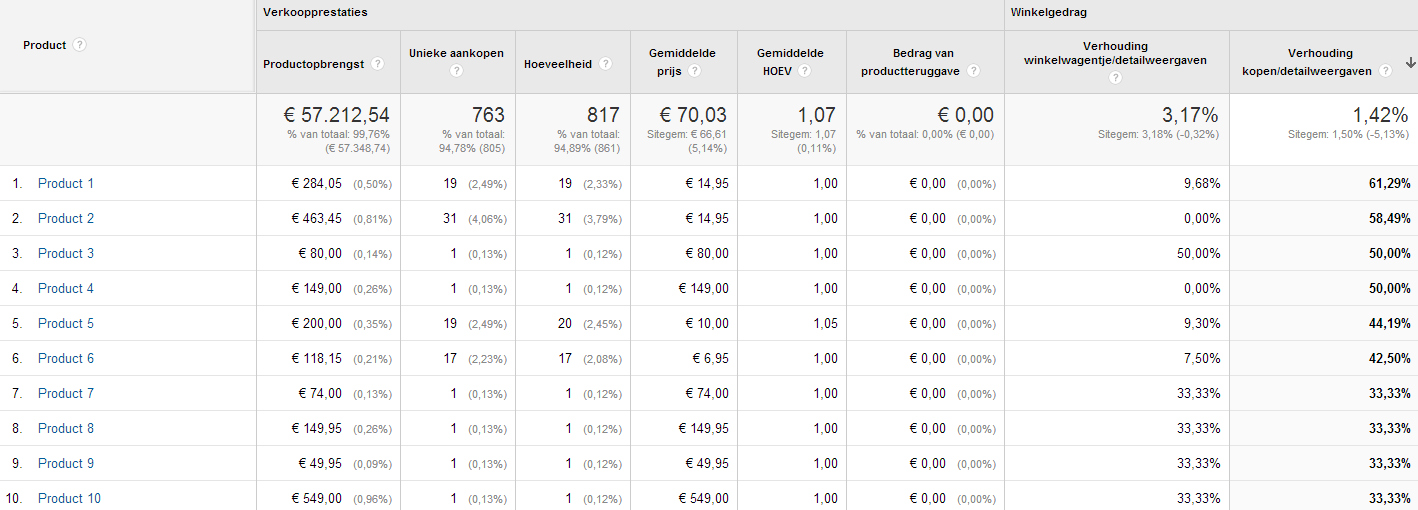Open Product 7 link
Viewport: 1418px width, 510px height.
pos(66,393)
